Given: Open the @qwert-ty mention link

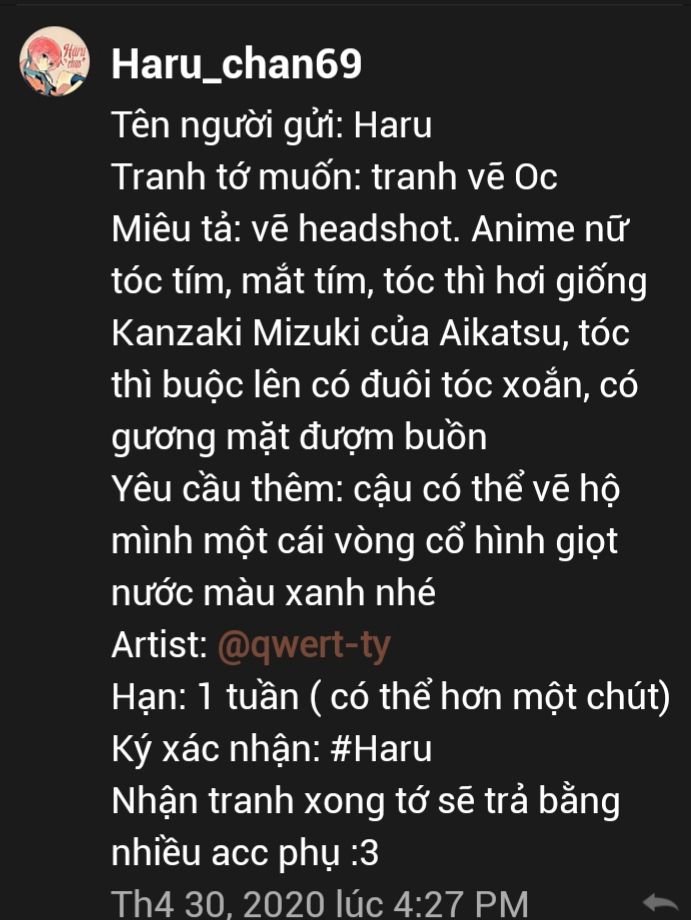Looking at the screenshot, I should click(x=304, y=646).
